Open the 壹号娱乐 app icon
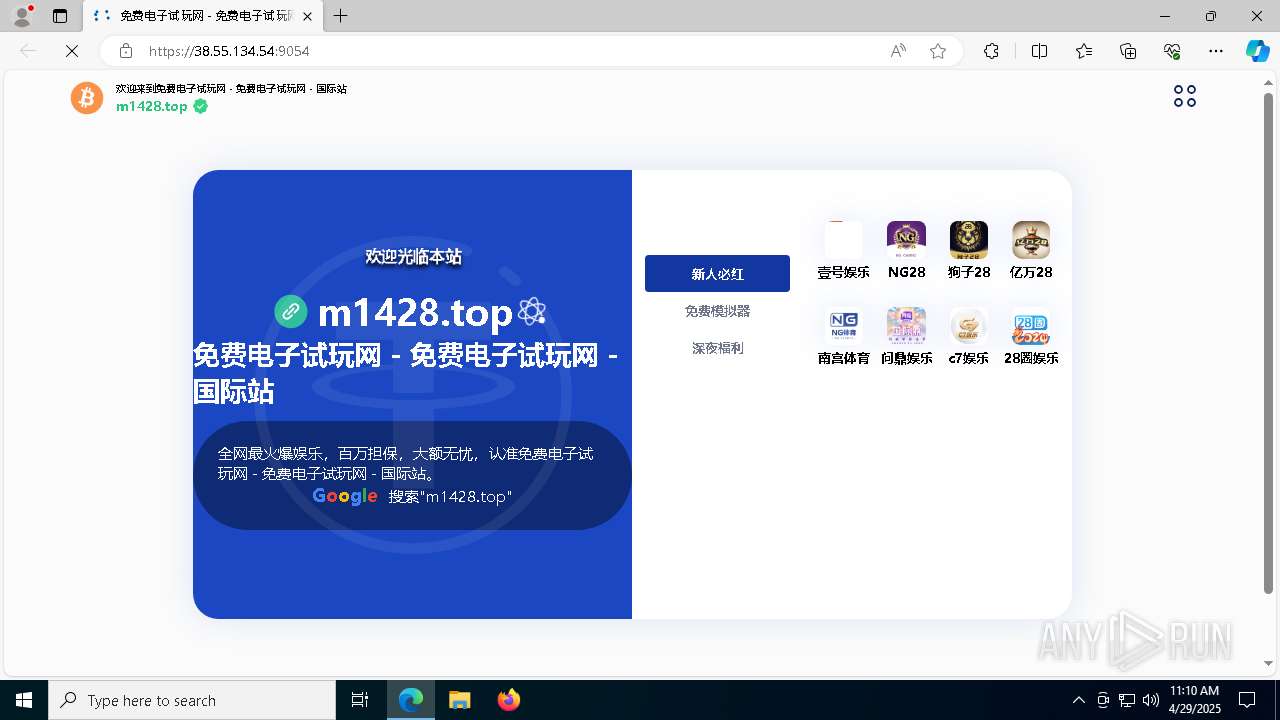Viewport: 1280px width, 720px height. 843,240
